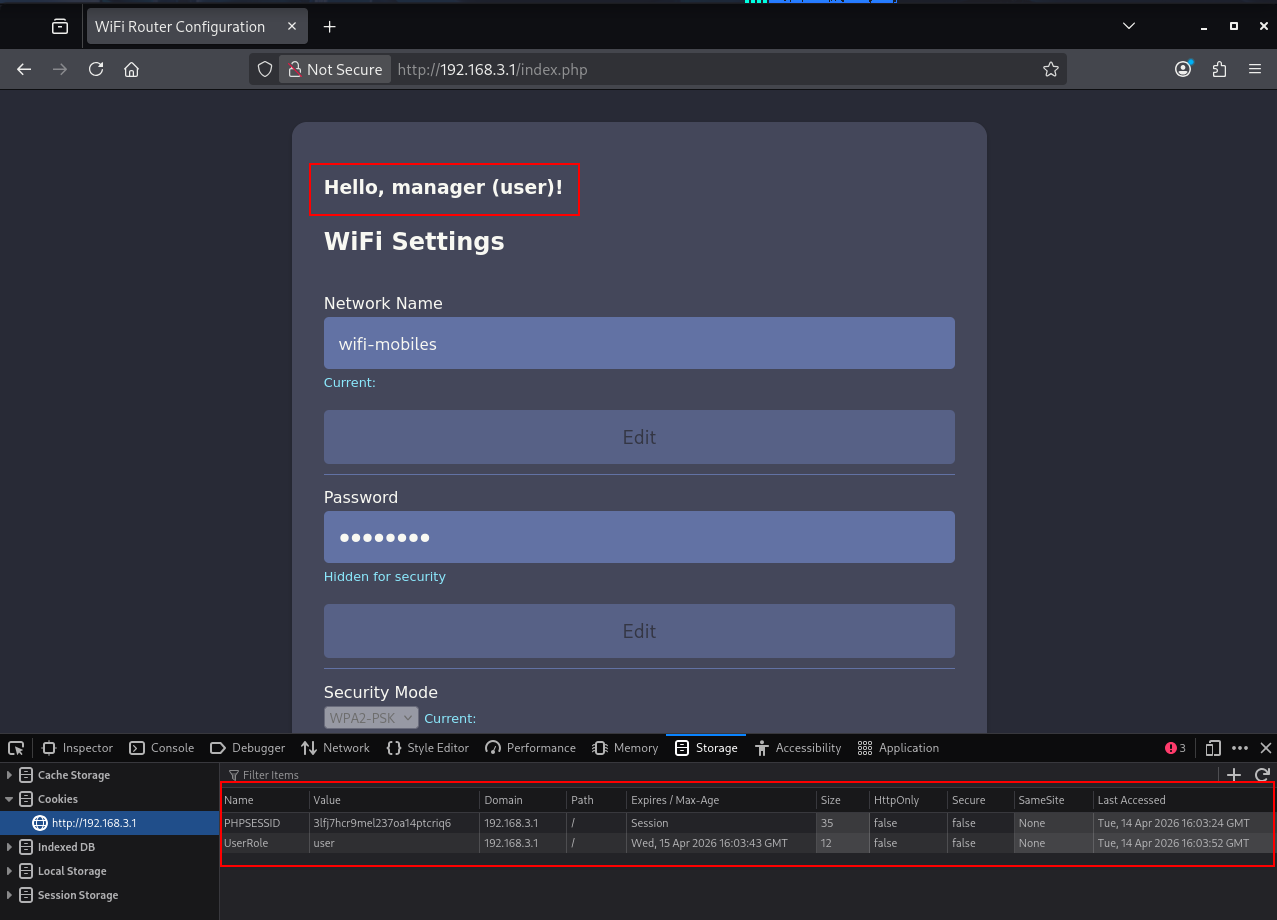The image size is (1277, 920).
Task: Click the UserRole value 'user' cell
Action: [394, 843]
